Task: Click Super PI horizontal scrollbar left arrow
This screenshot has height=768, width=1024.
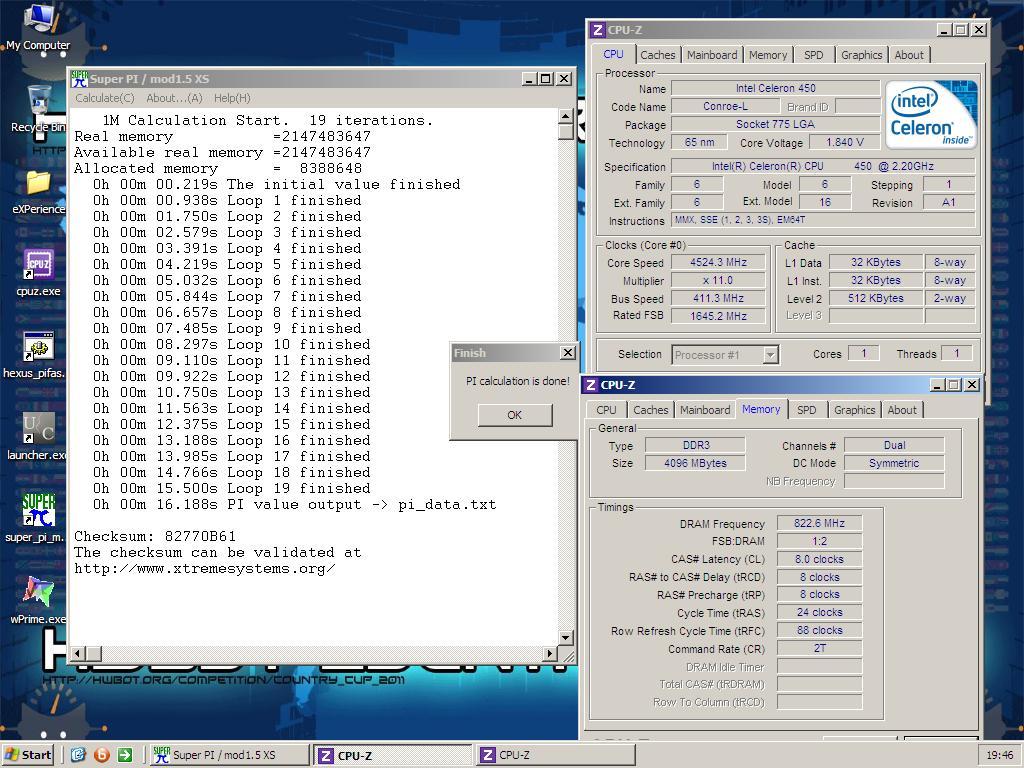Action: (x=77, y=653)
